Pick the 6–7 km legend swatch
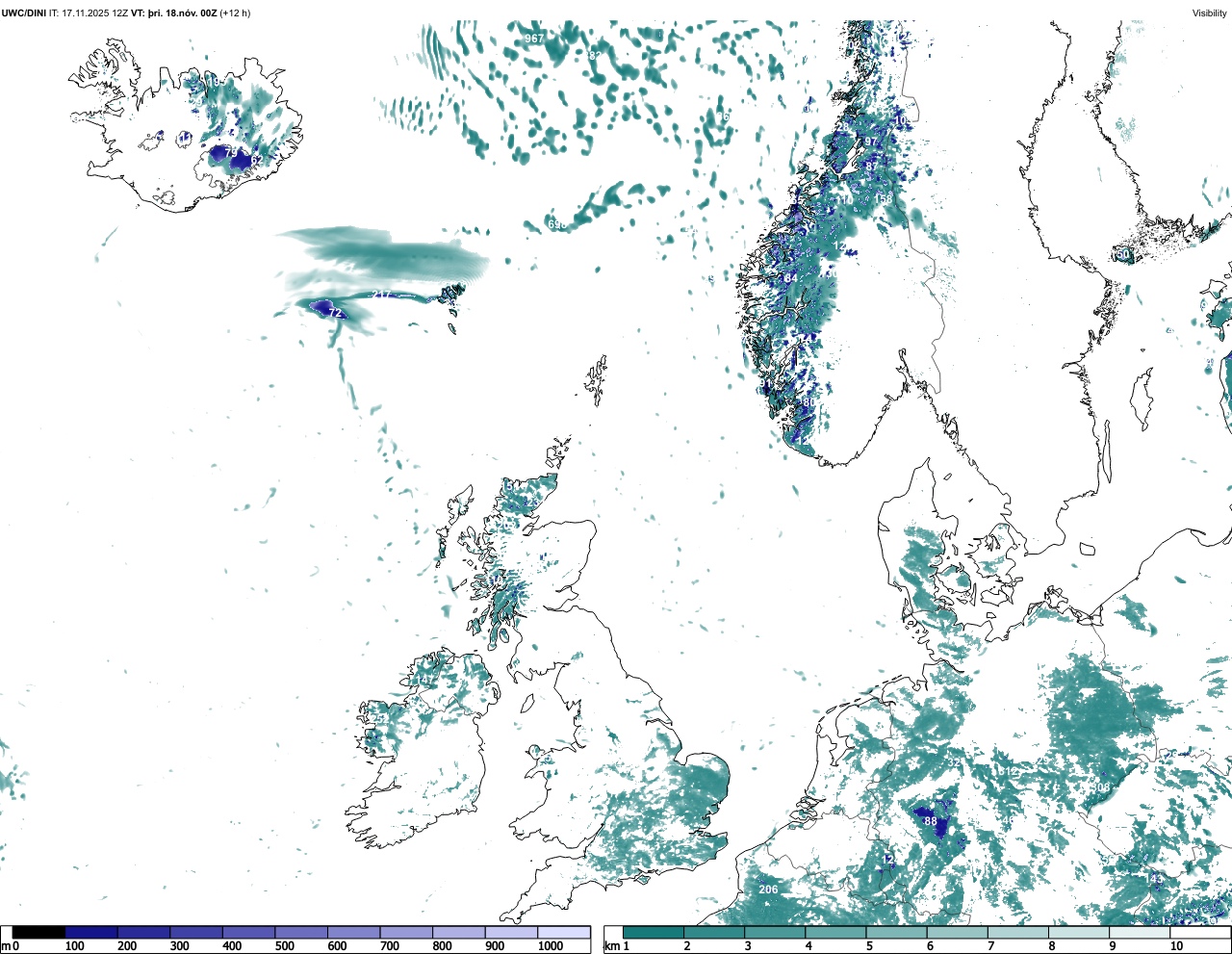The width and height of the screenshot is (1232, 954). coord(958,933)
